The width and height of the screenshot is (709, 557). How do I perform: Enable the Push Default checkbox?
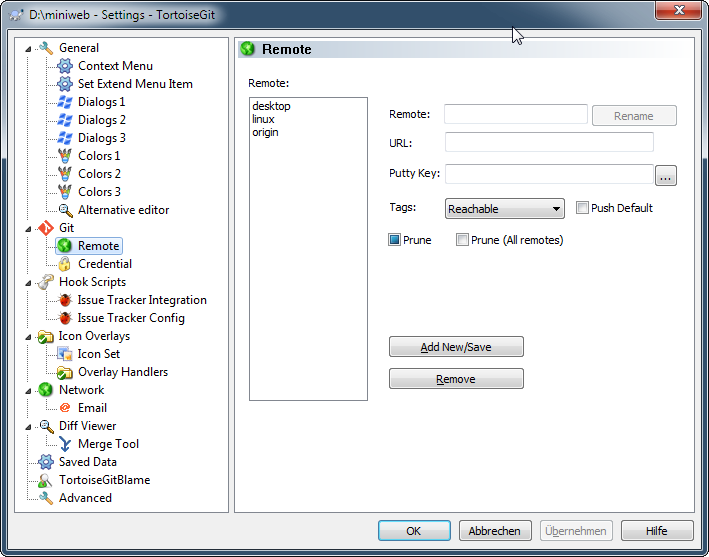[x=582, y=208]
